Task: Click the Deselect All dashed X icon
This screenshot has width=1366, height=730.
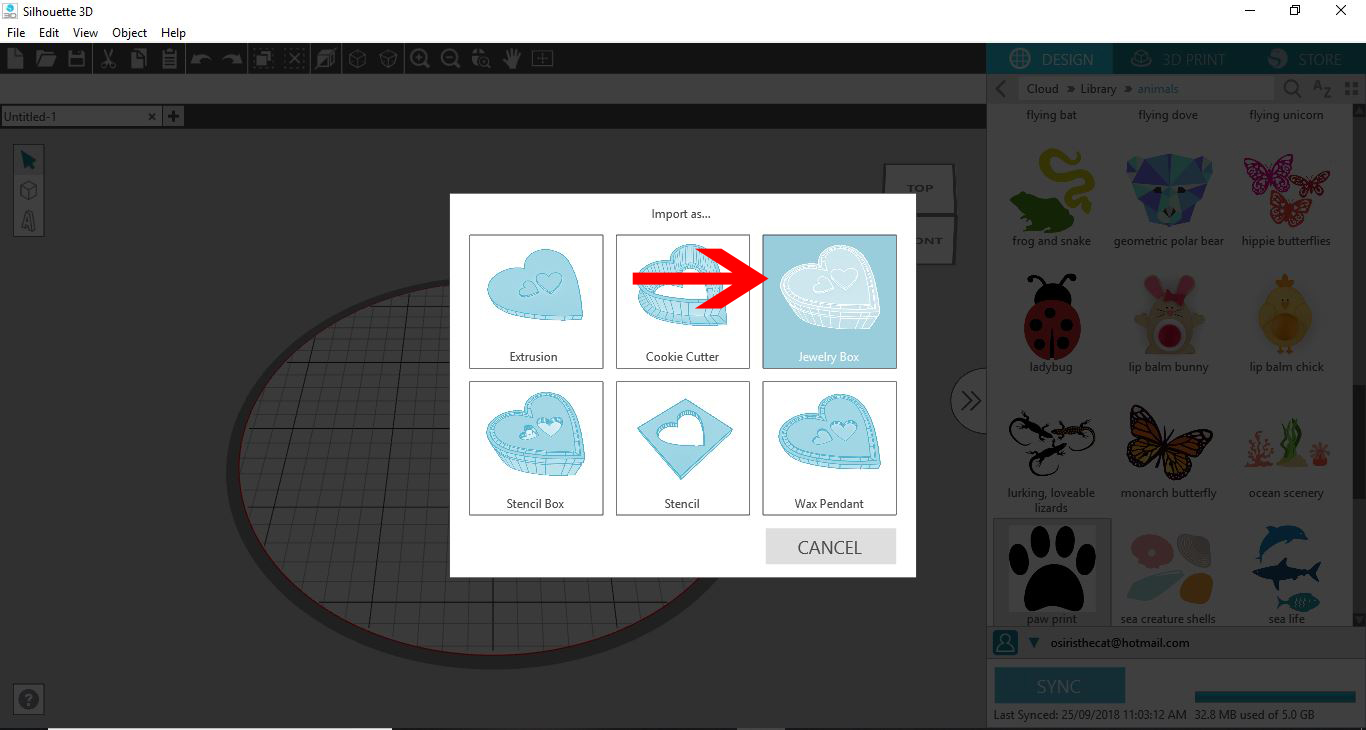Action: coord(294,59)
